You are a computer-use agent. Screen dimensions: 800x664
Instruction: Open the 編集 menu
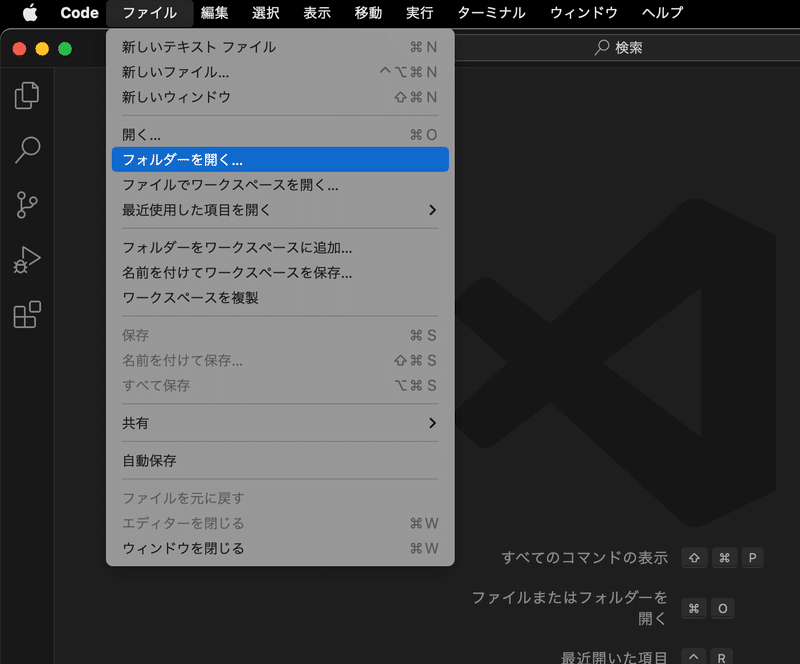[x=214, y=12]
